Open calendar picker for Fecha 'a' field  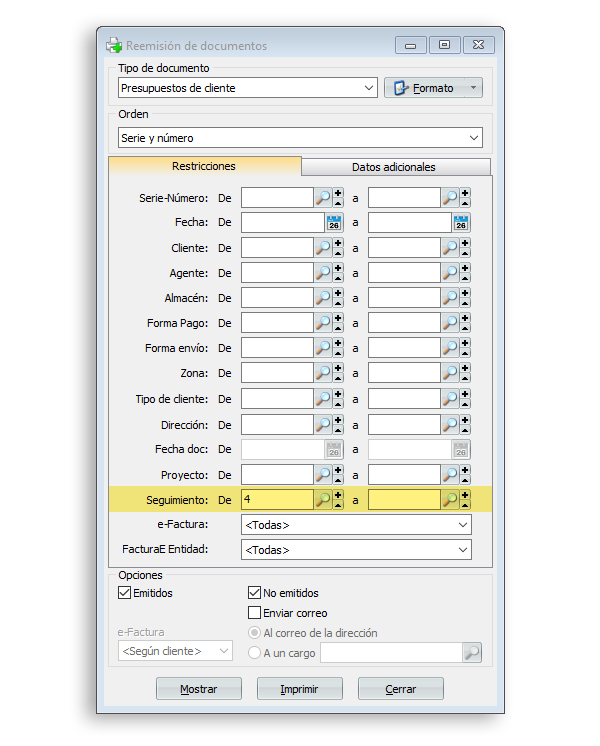click(461, 223)
